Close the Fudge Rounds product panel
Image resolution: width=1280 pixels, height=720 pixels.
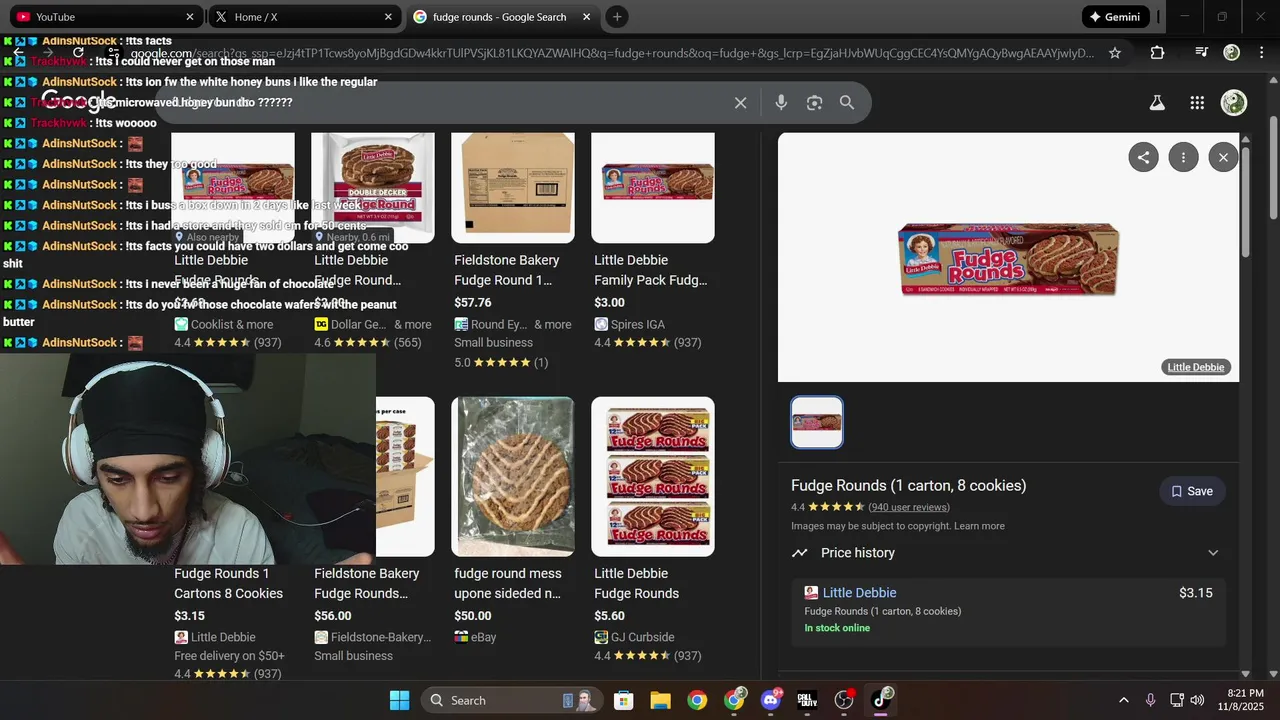(1223, 157)
